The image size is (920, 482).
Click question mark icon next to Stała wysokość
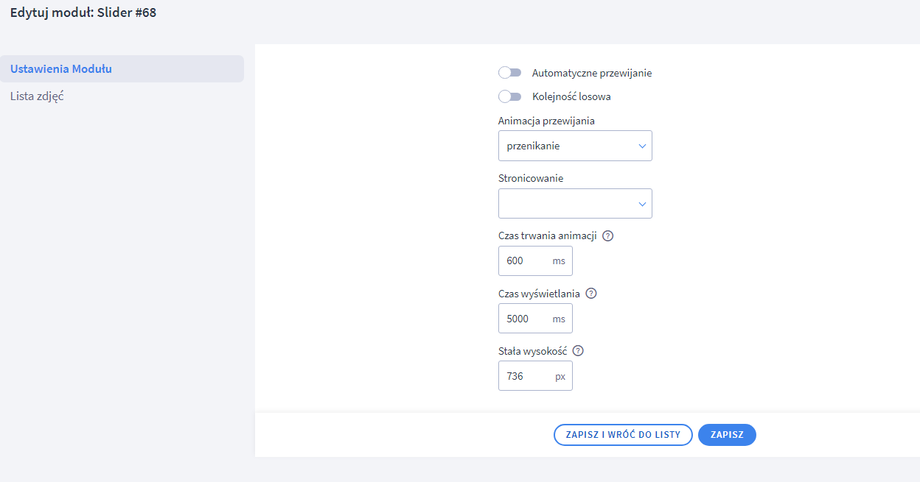(578, 351)
